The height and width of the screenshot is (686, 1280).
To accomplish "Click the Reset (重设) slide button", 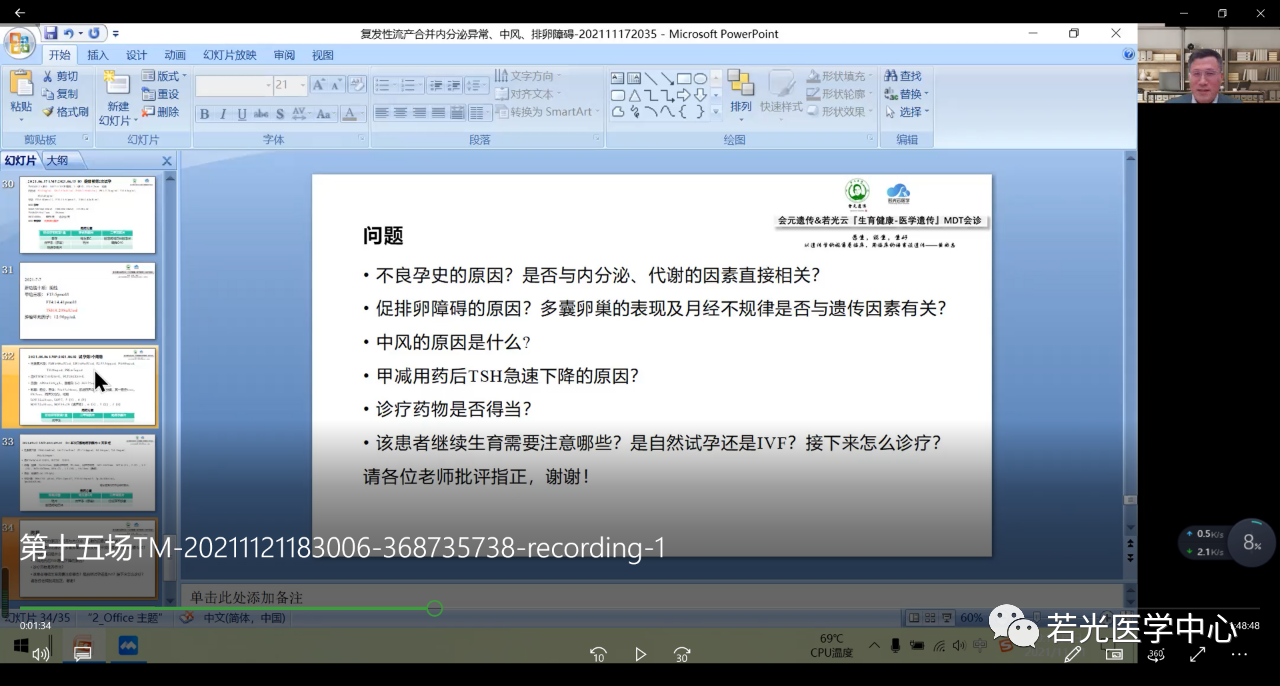I will click(x=160, y=95).
